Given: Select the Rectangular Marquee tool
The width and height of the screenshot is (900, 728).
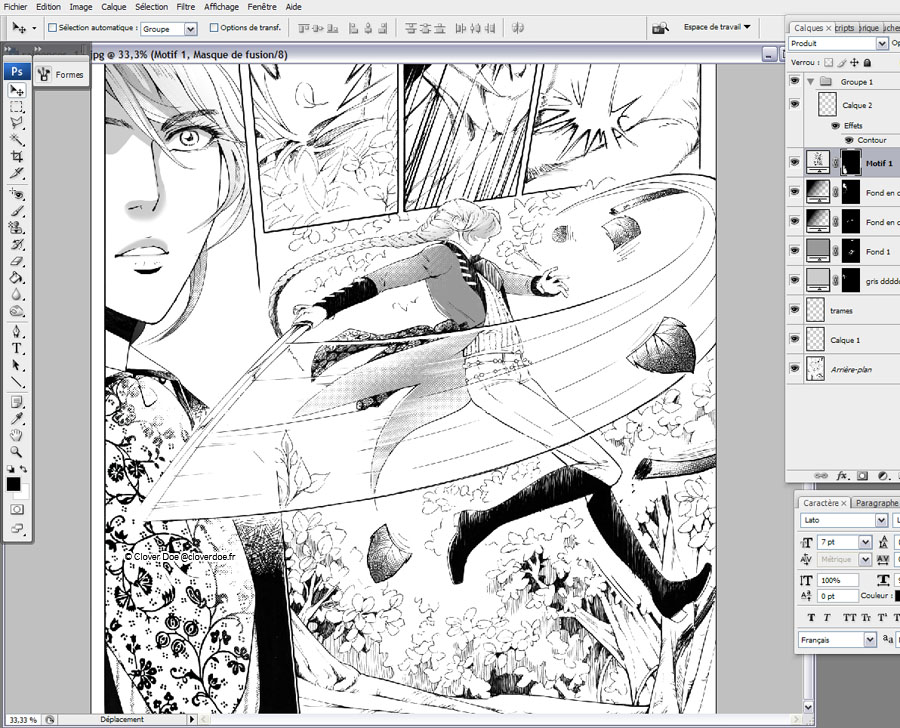Looking at the screenshot, I should tap(17, 107).
